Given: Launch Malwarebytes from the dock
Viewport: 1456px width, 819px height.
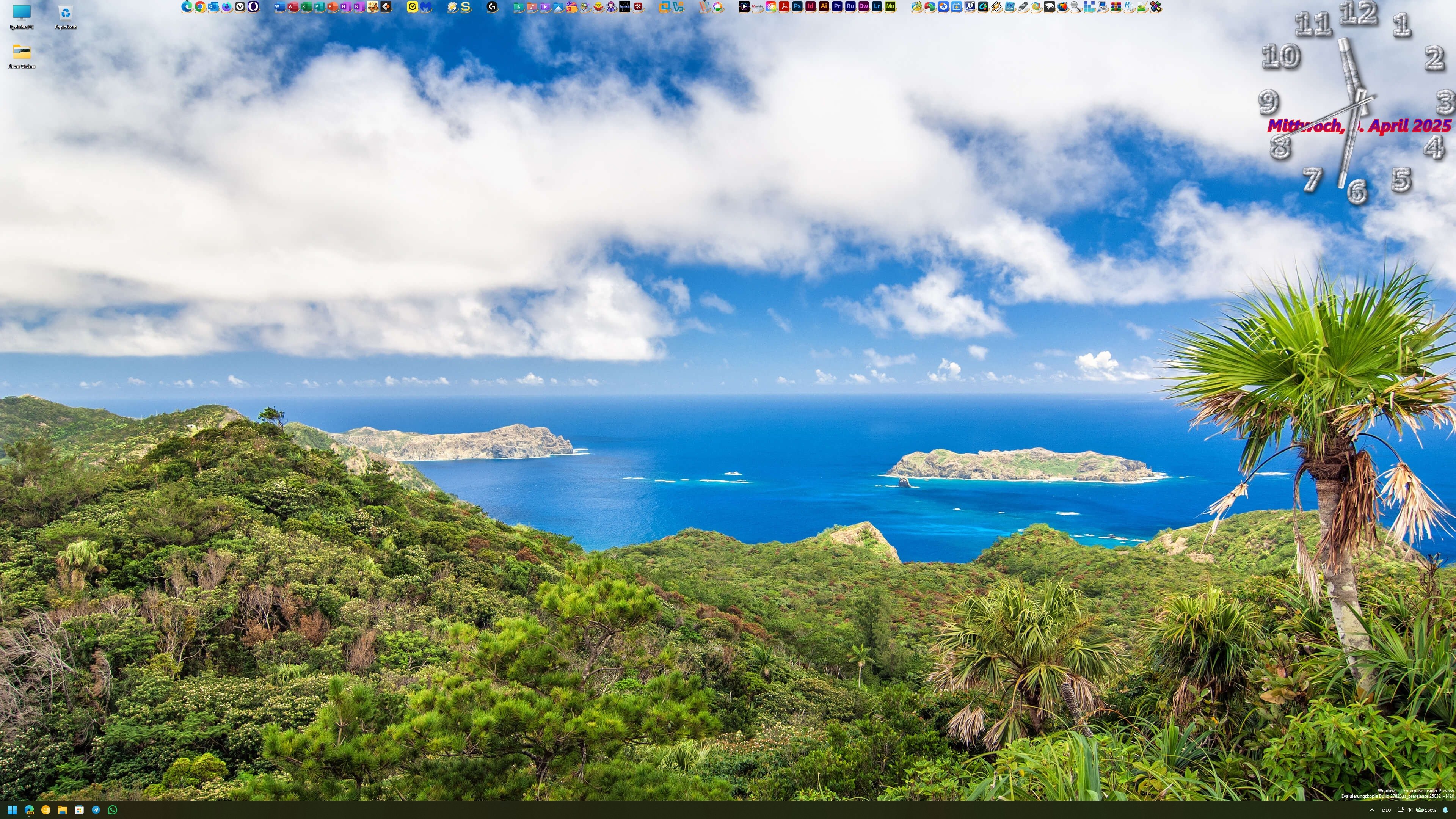Looking at the screenshot, I should click(425, 7).
